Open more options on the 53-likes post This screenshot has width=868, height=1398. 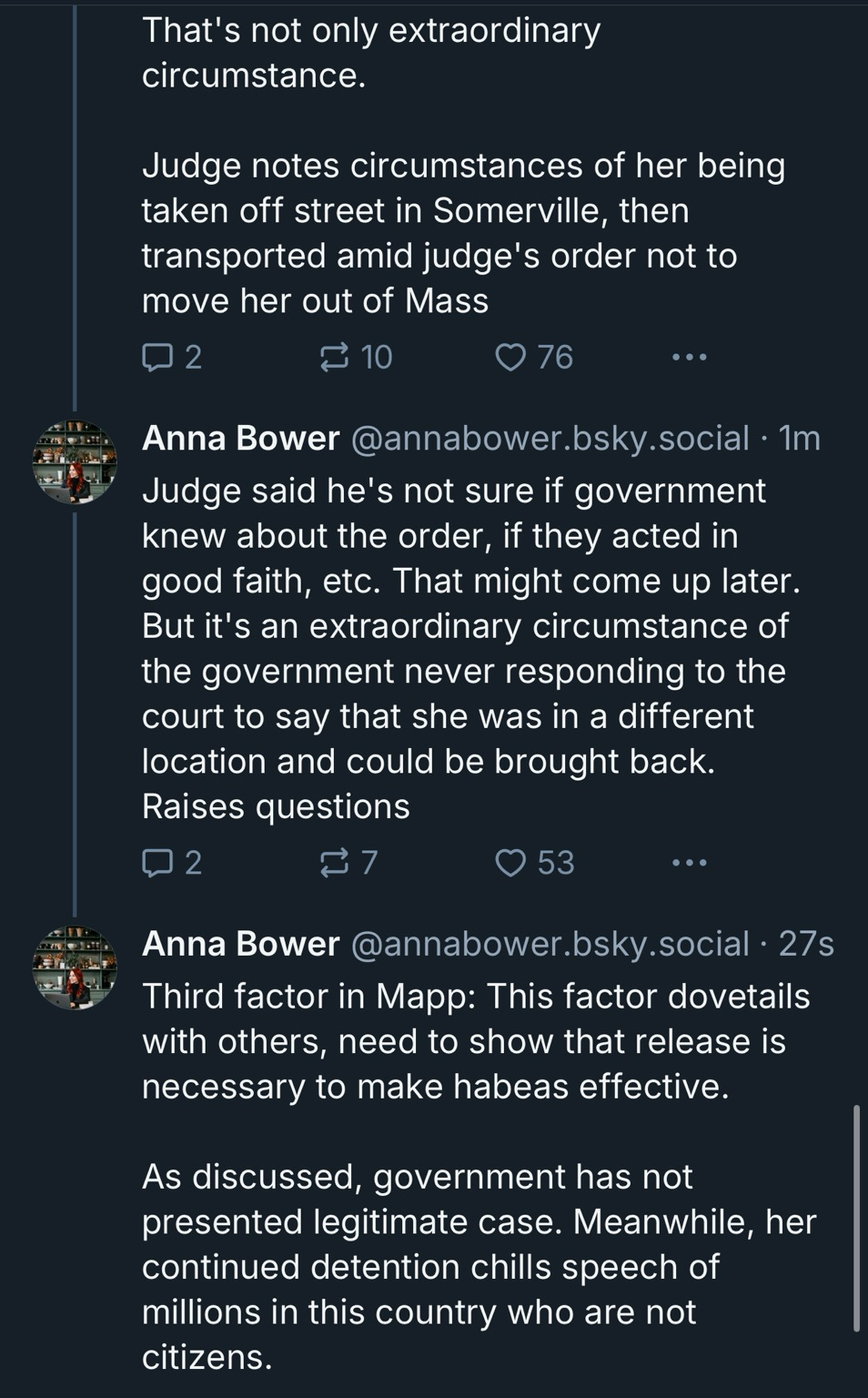(689, 862)
